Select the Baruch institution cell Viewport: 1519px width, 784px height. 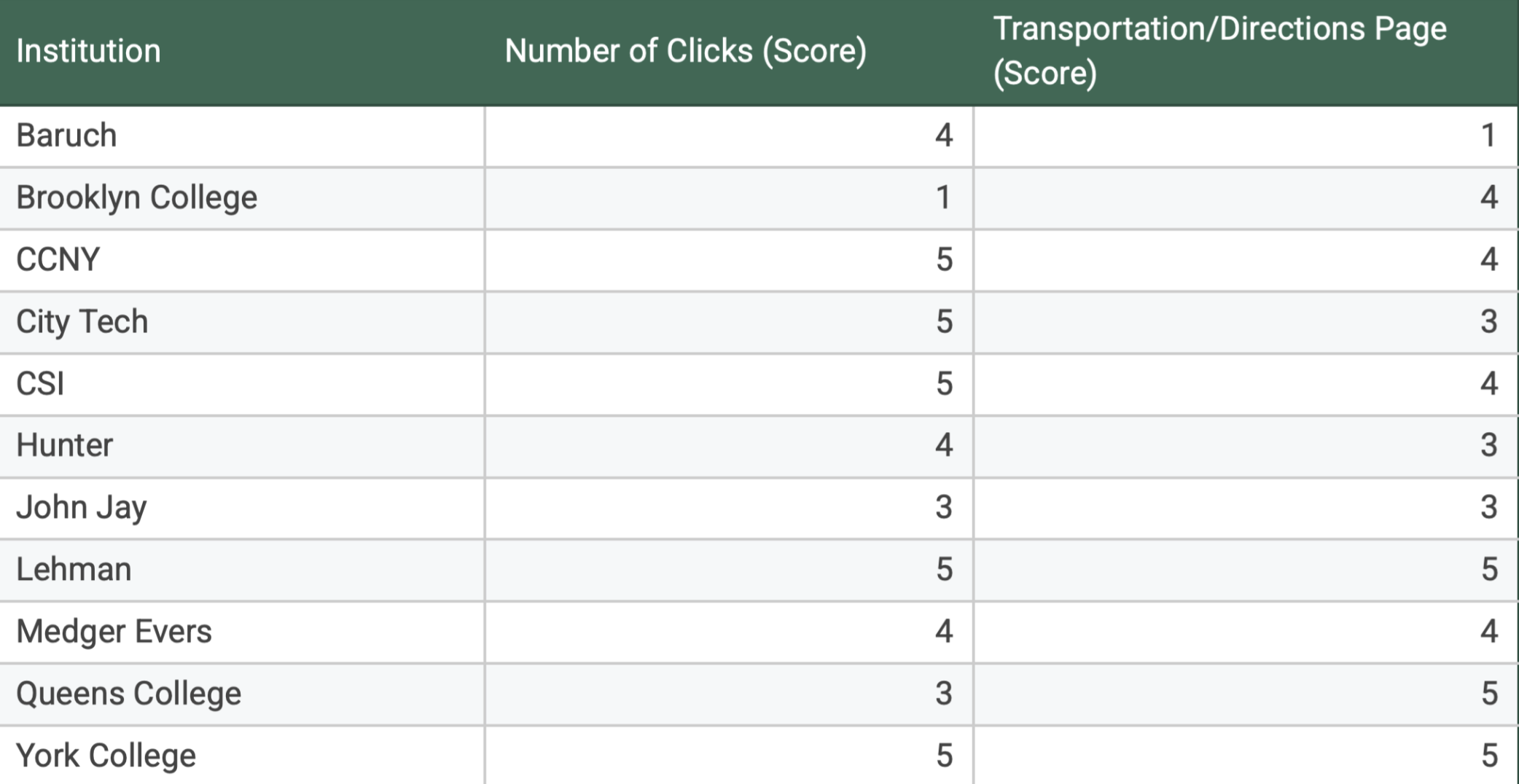pos(66,136)
